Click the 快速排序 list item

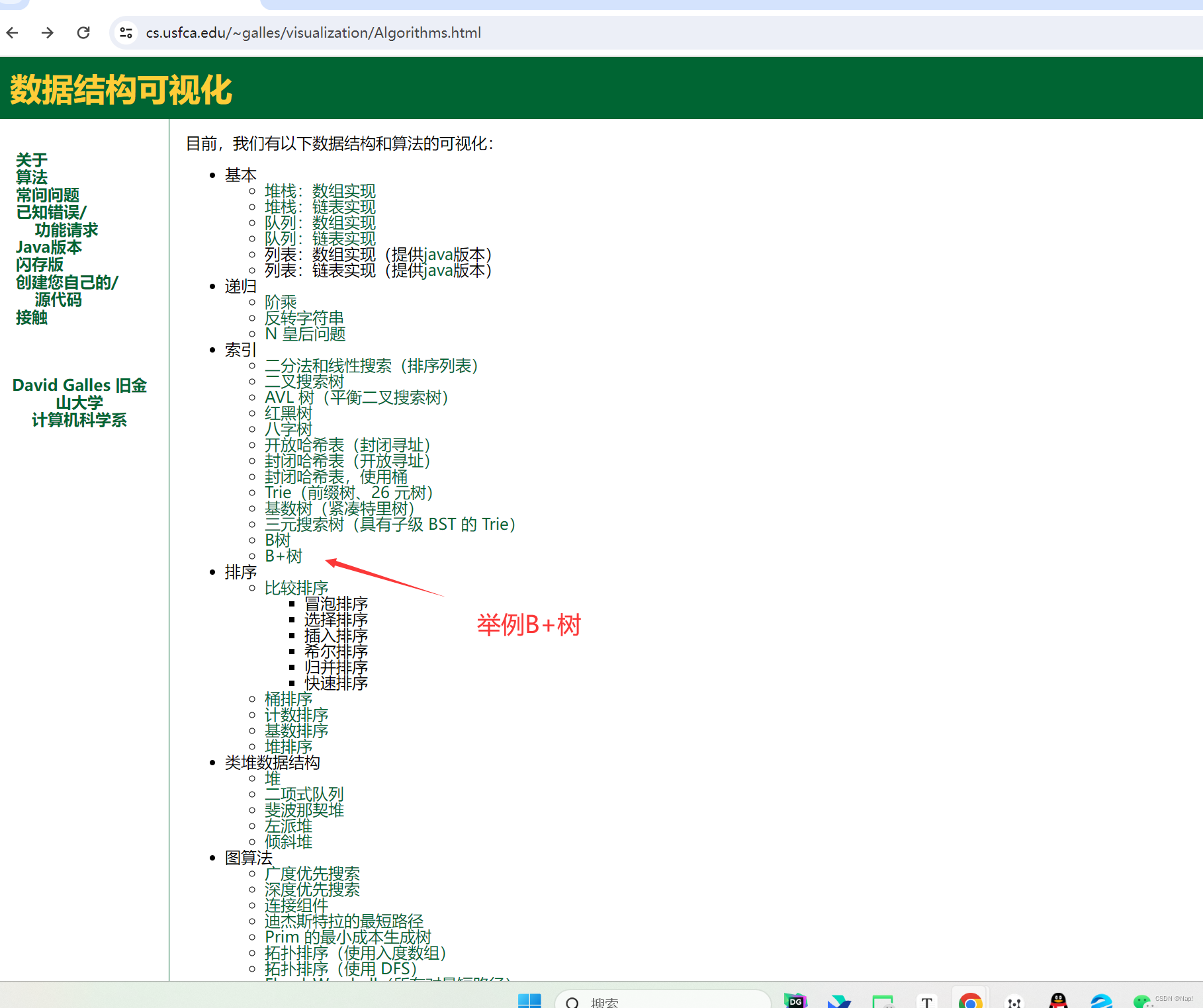336,683
